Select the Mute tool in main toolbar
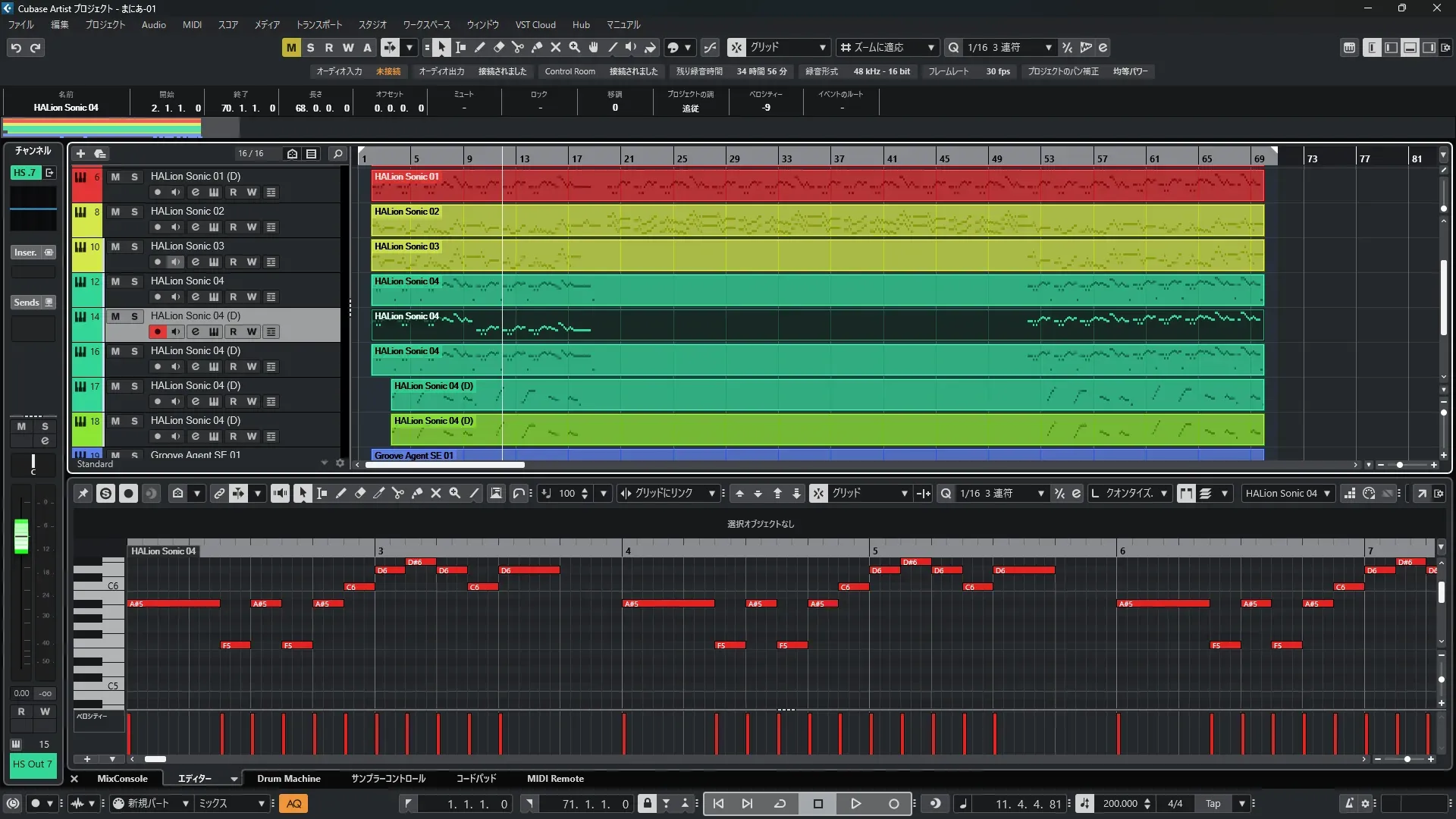Viewport: 1456px width, 819px height. (x=556, y=48)
